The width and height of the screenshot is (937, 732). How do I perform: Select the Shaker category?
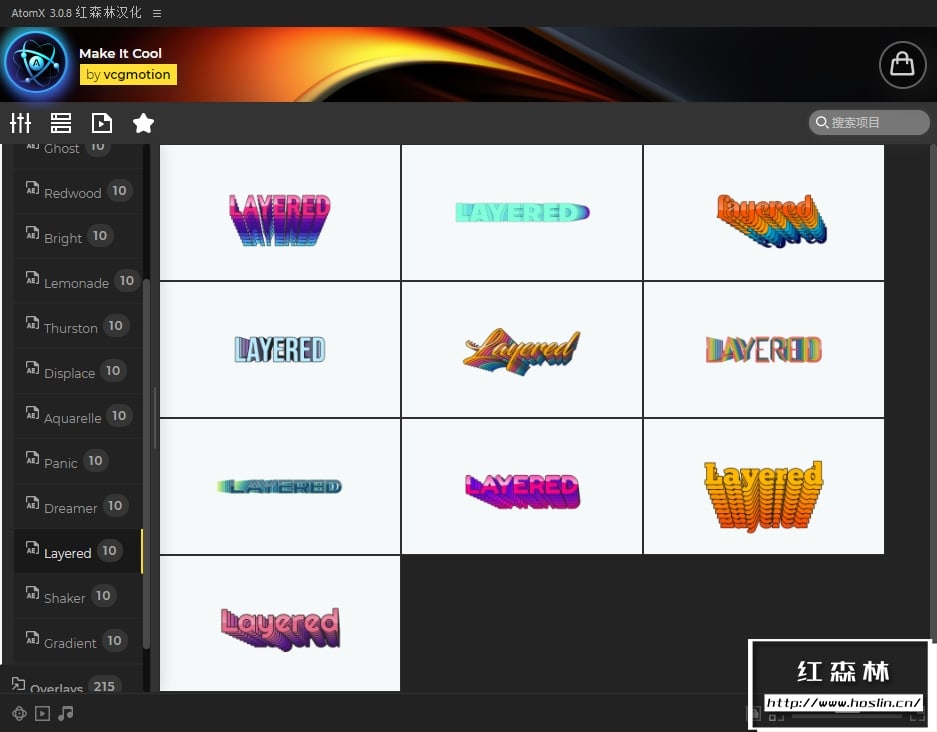click(78, 596)
